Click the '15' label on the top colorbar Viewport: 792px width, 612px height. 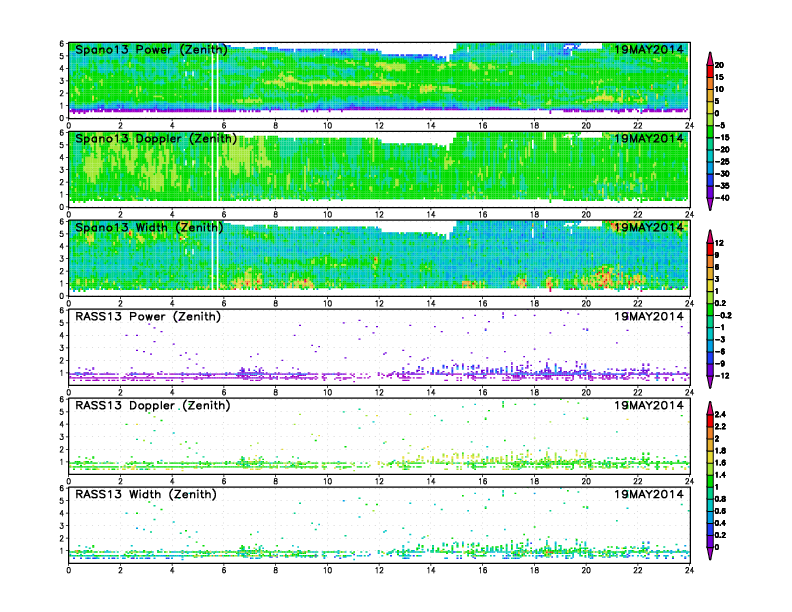(x=719, y=77)
